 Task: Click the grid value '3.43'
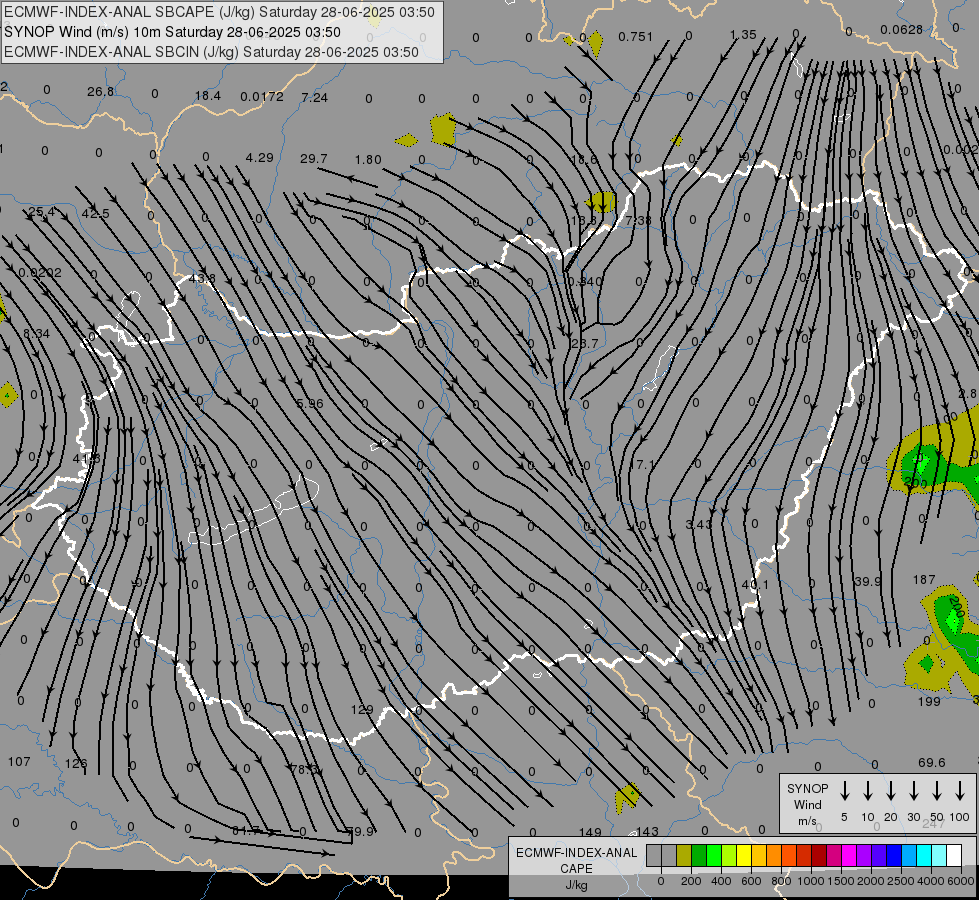click(x=699, y=525)
